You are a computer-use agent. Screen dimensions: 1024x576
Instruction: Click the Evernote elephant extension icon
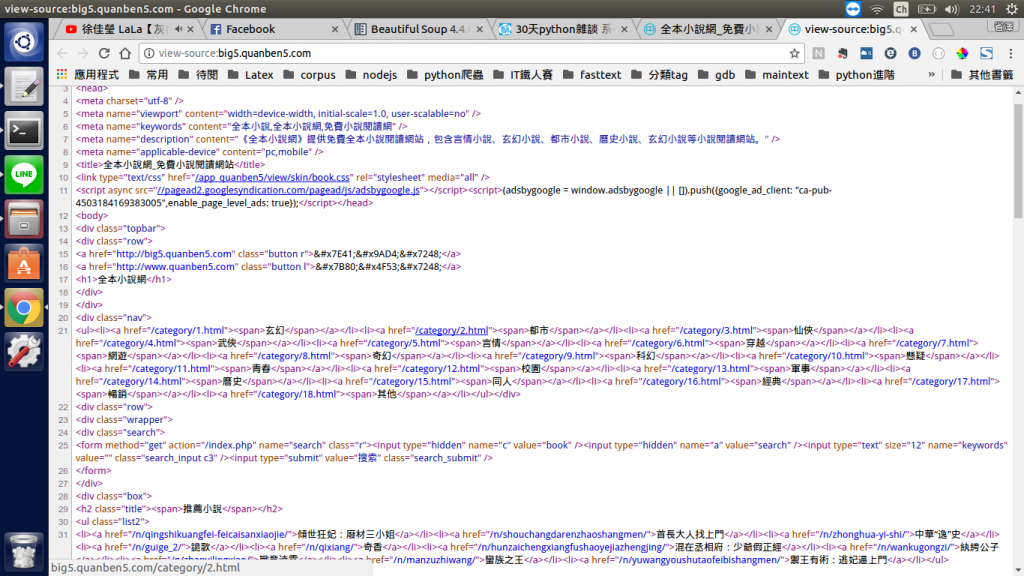coord(842,53)
